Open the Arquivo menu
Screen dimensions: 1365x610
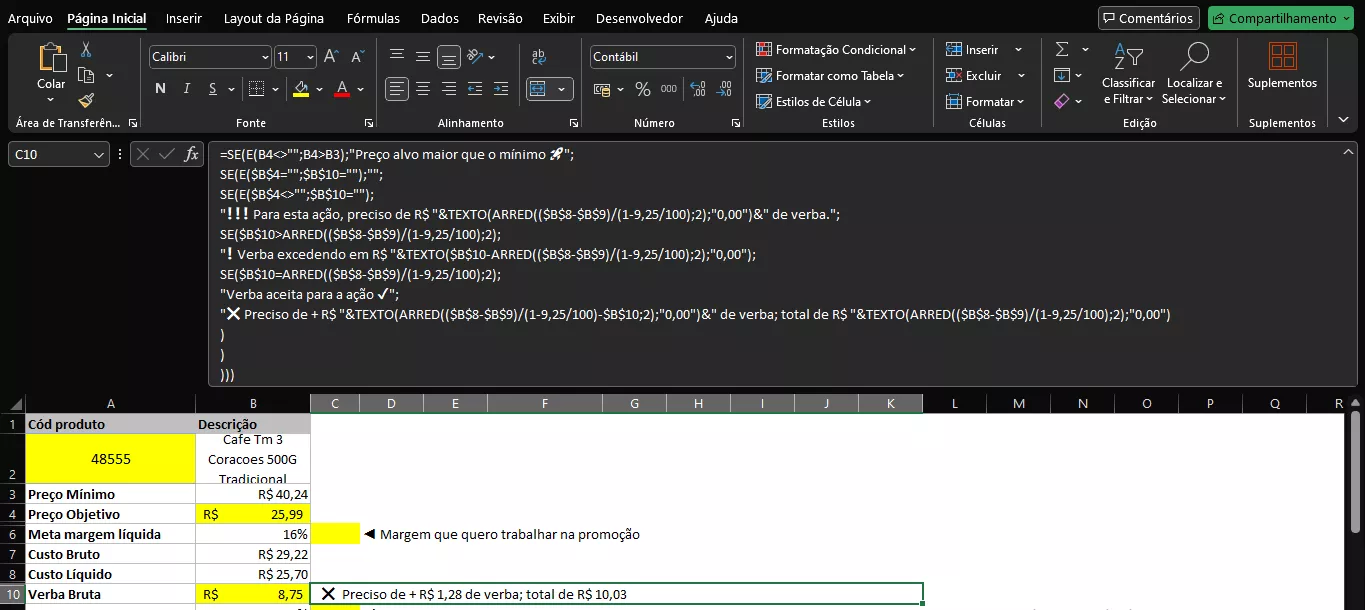[x=30, y=18]
